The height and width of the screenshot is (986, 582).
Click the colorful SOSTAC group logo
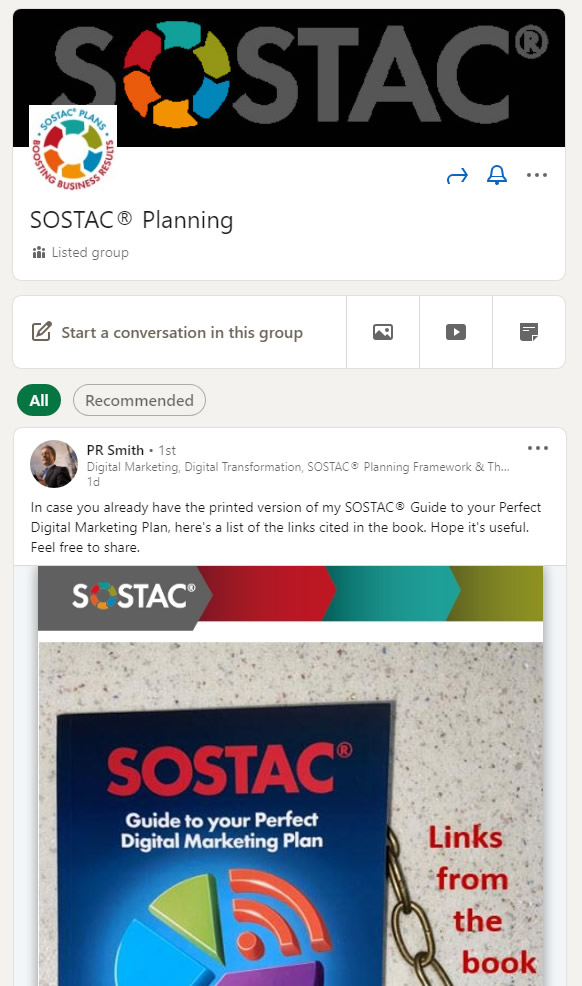coord(72,146)
